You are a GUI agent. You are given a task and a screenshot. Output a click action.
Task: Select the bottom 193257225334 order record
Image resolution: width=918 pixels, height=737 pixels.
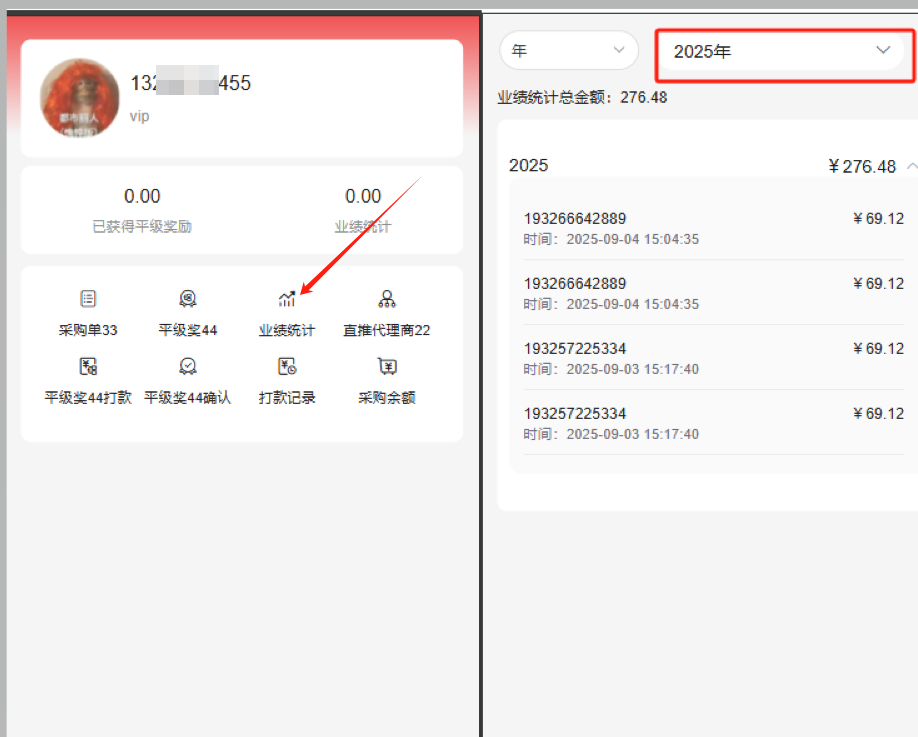[x=713, y=423]
